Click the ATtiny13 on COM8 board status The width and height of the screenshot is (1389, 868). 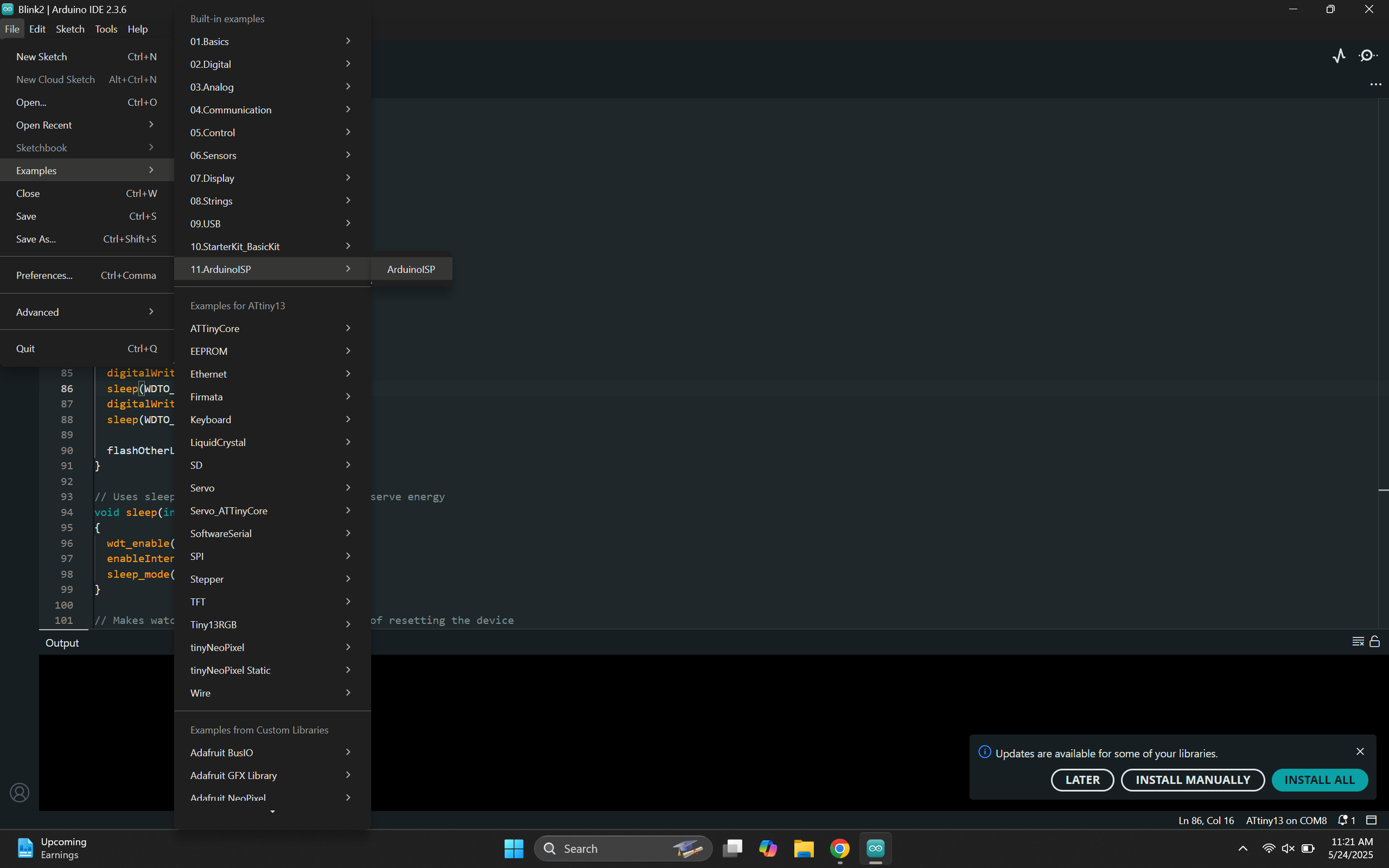[1286, 820]
